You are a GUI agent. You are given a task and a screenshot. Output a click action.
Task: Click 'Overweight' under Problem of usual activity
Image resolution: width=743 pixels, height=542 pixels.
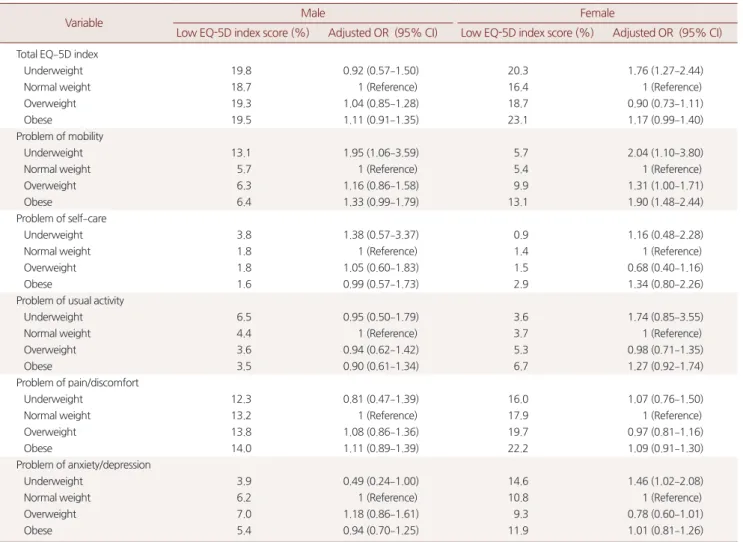50,350
